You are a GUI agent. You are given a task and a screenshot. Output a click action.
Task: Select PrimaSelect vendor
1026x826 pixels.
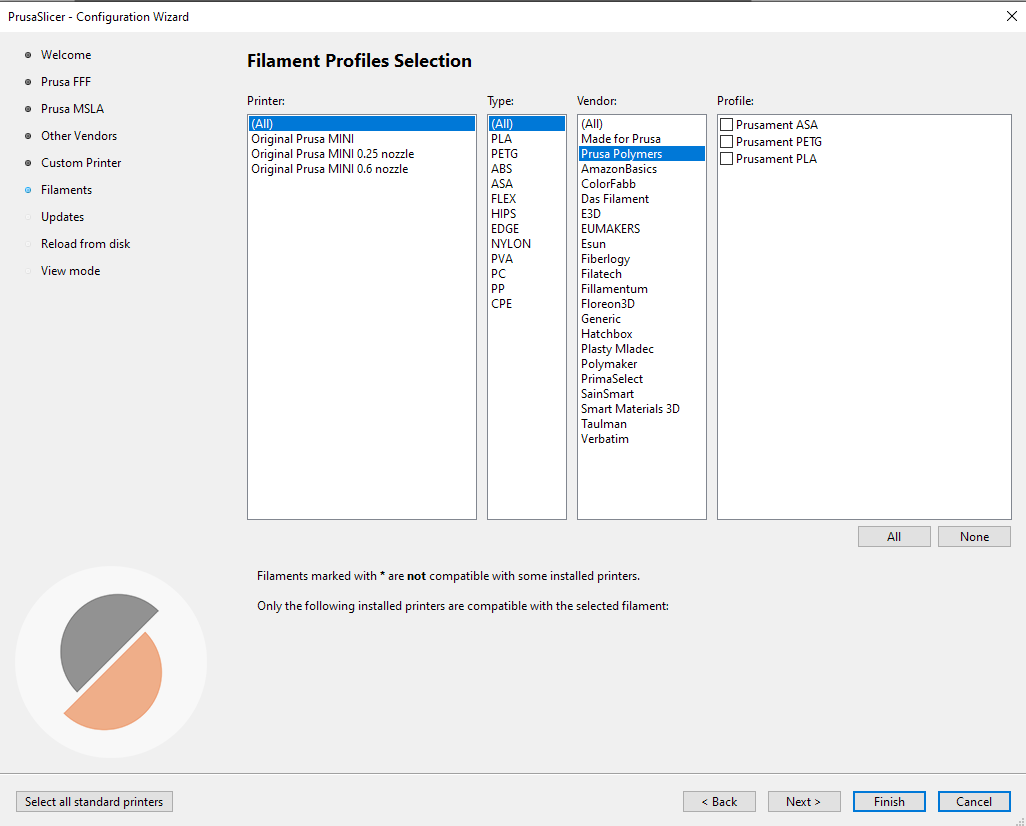[642, 379]
